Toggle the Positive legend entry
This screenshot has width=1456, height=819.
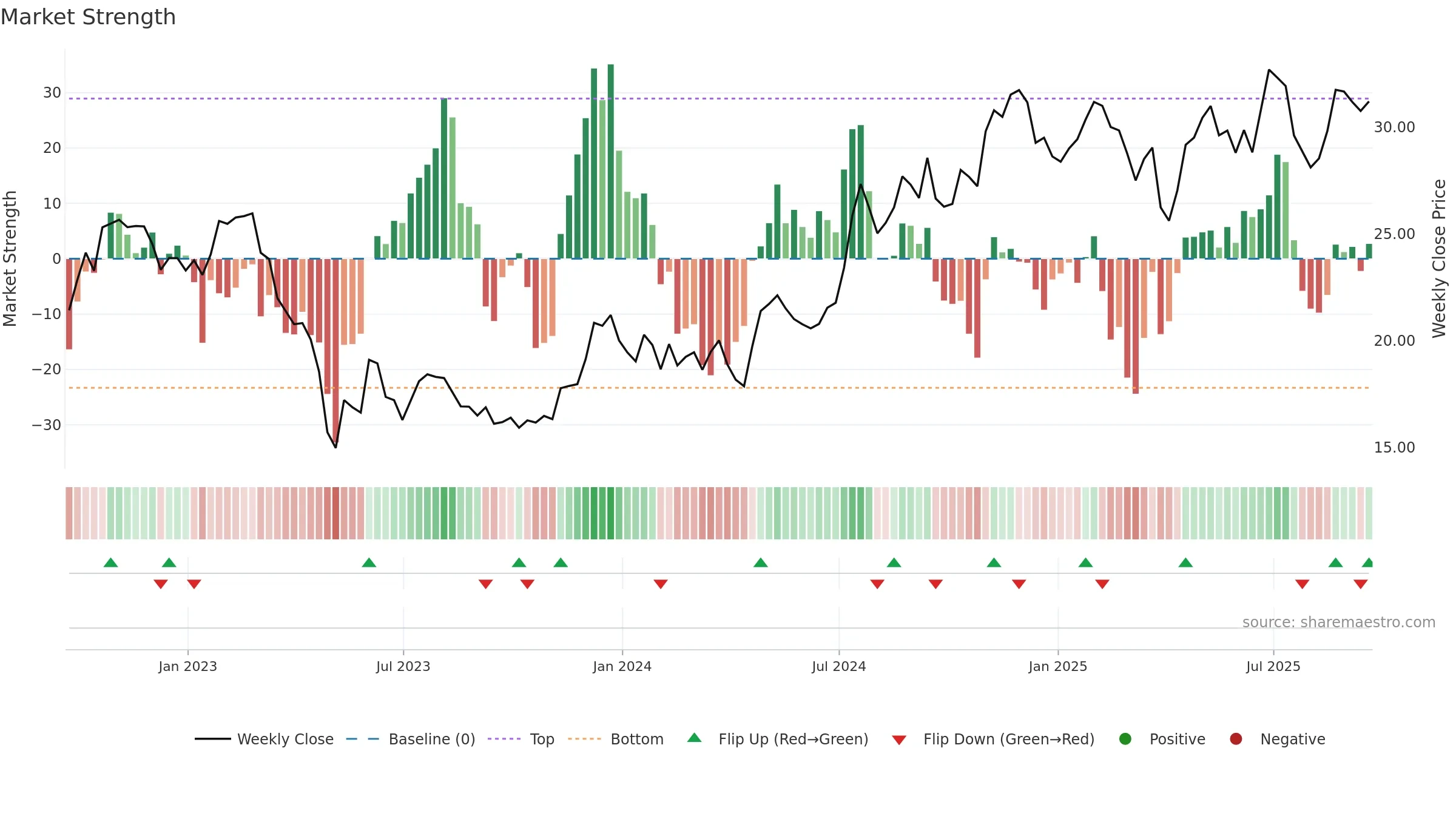click(x=1162, y=739)
